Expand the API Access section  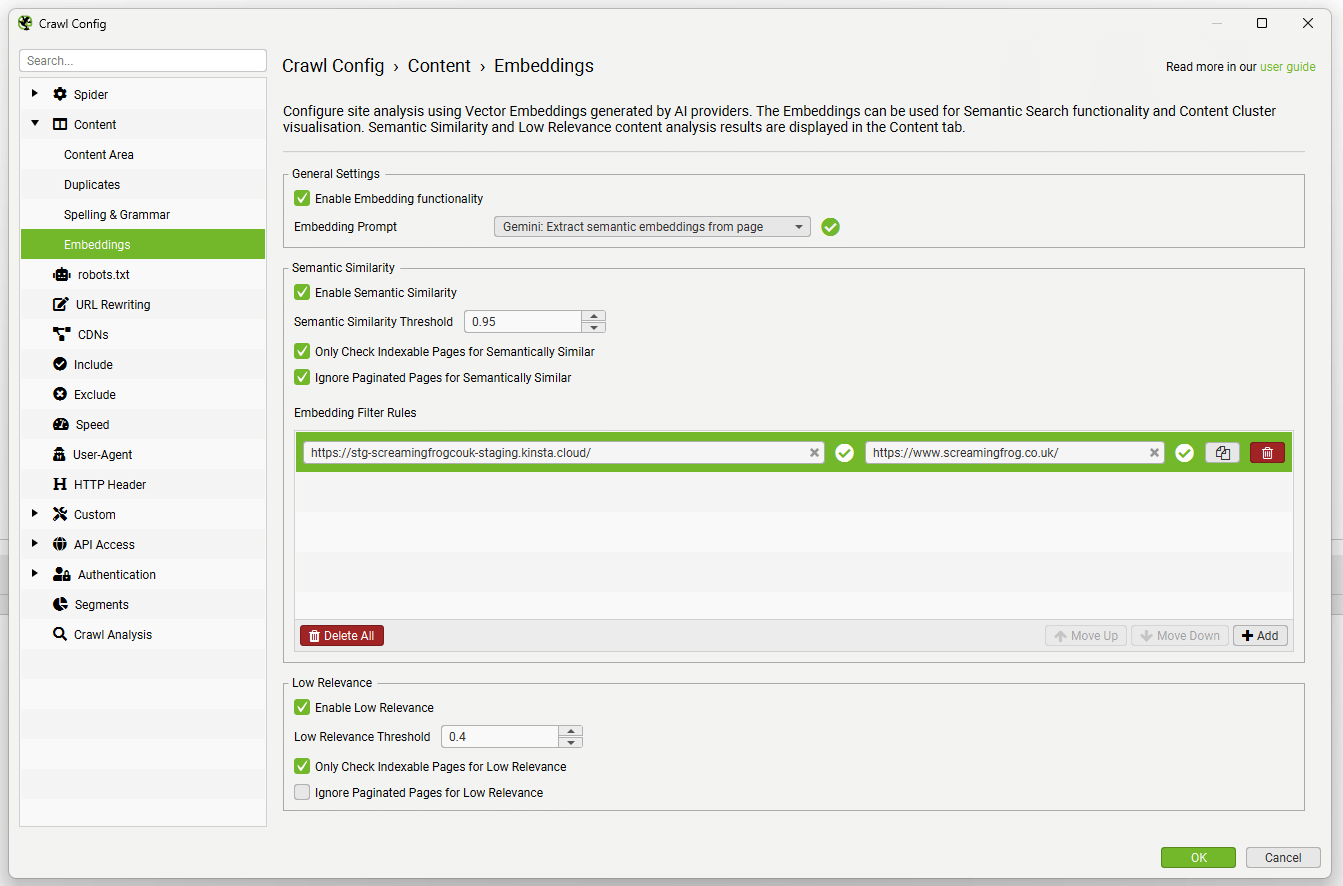(36, 544)
